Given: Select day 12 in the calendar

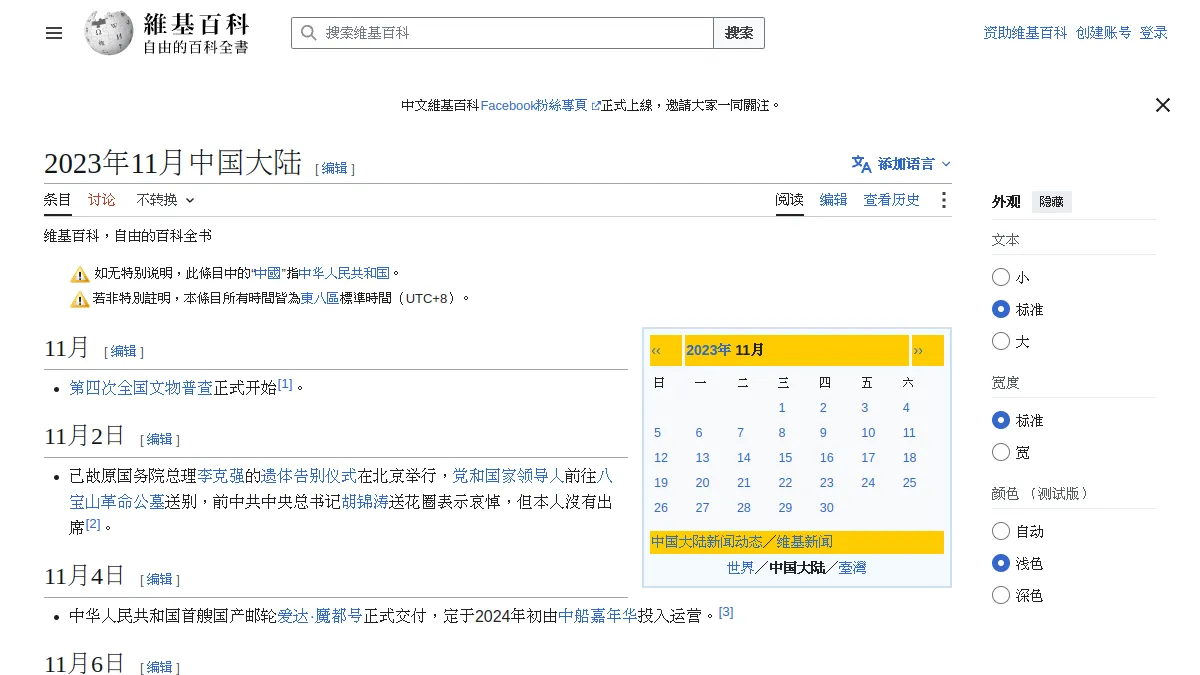Looking at the screenshot, I should [661, 458].
